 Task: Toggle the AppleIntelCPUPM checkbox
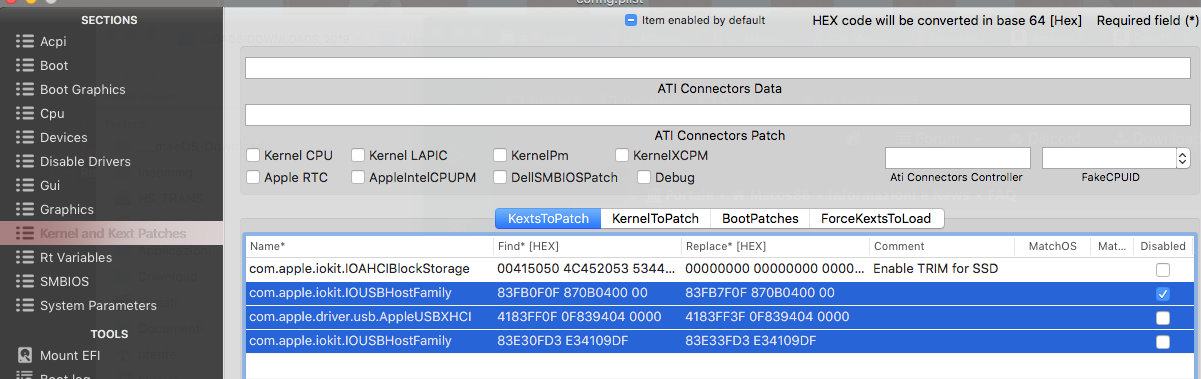tap(359, 177)
